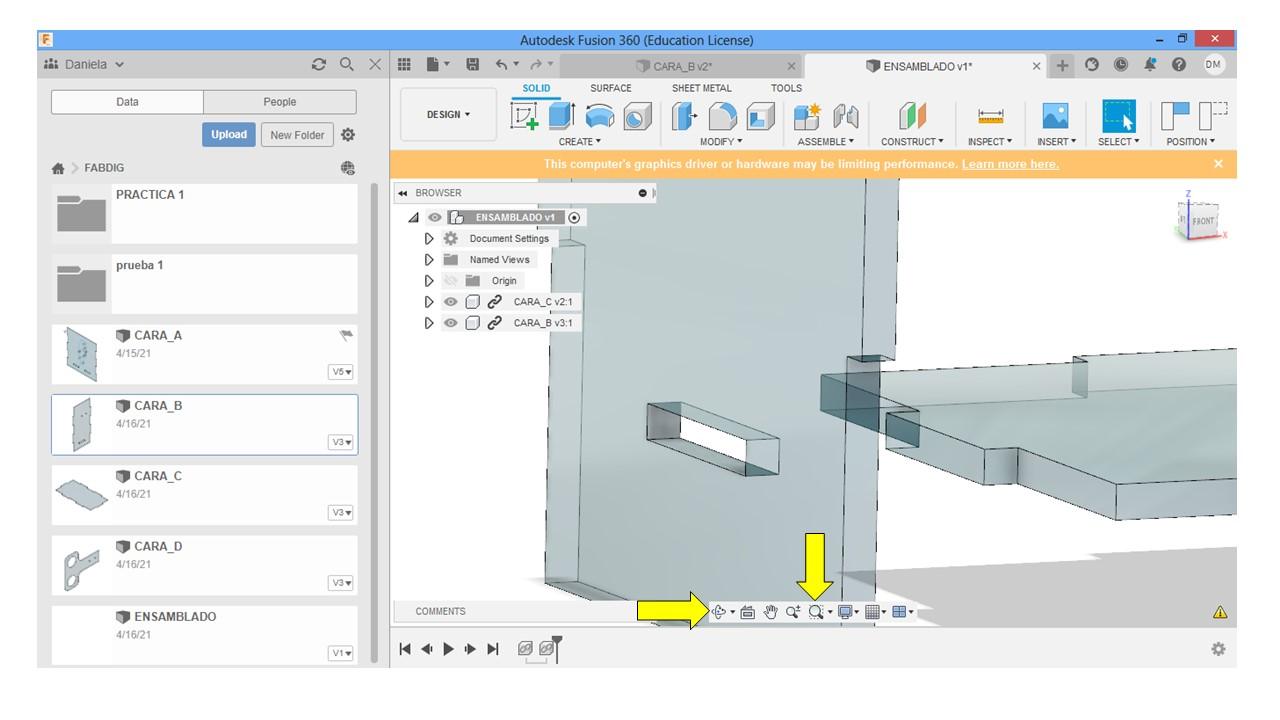
Task: Click the FRONT ViewCube face
Action: click(x=1203, y=221)
